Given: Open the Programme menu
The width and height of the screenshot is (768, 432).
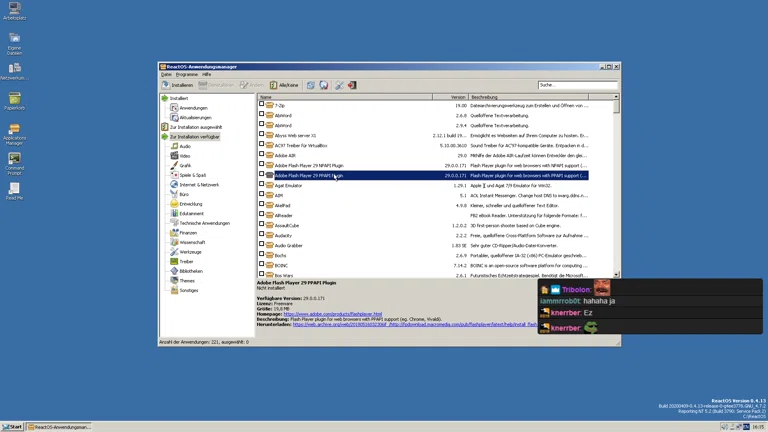Looking at the screenshot, I should coord(187,74).
